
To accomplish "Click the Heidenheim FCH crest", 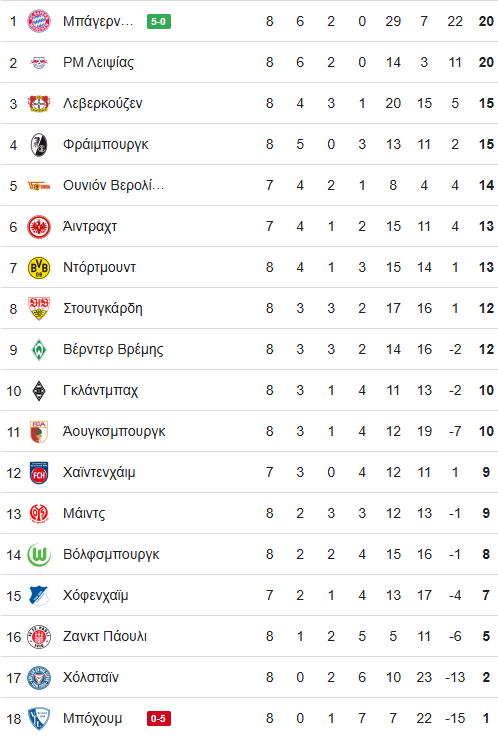I will point(39,473).
